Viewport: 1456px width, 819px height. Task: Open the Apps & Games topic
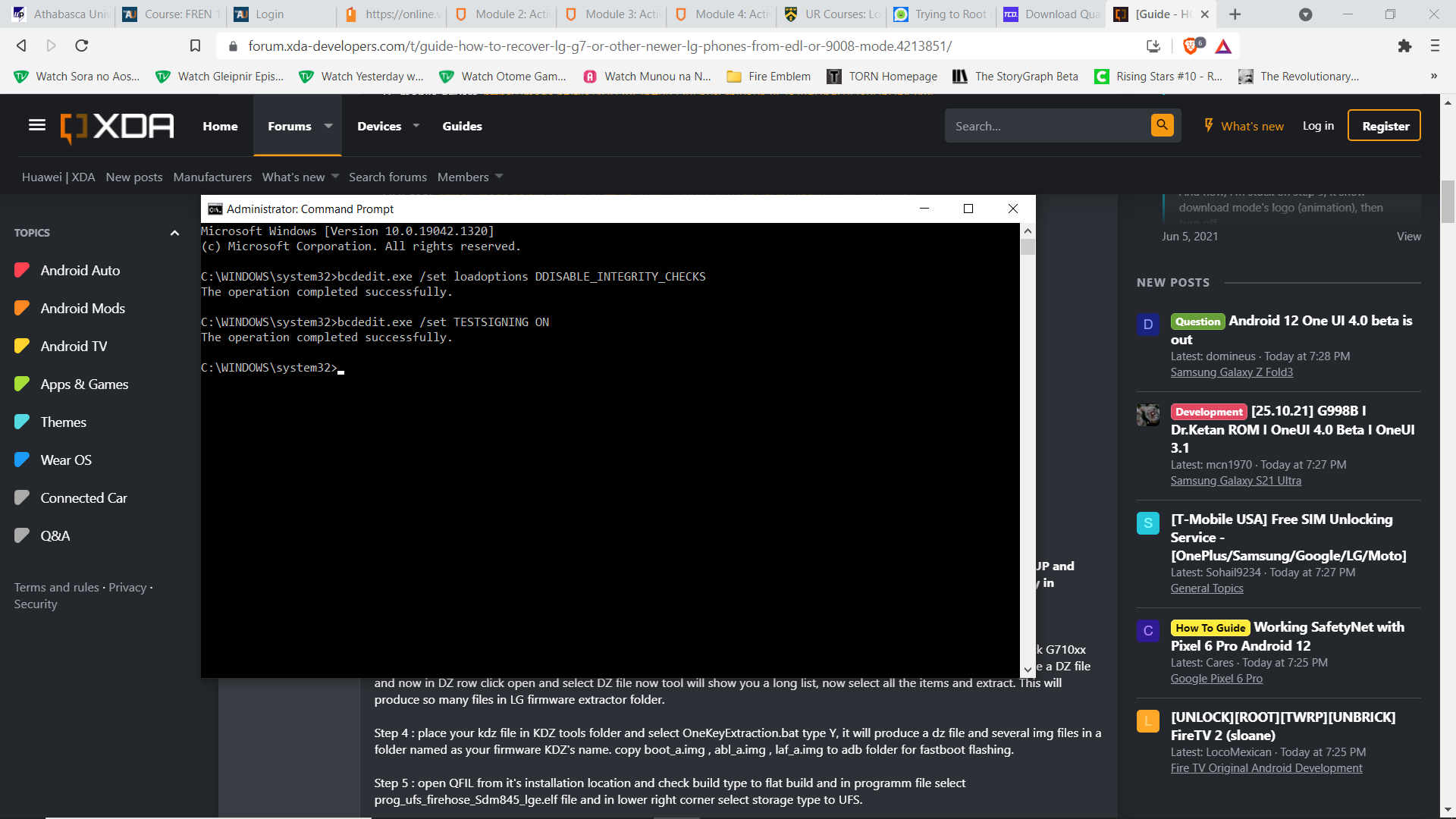84,384
